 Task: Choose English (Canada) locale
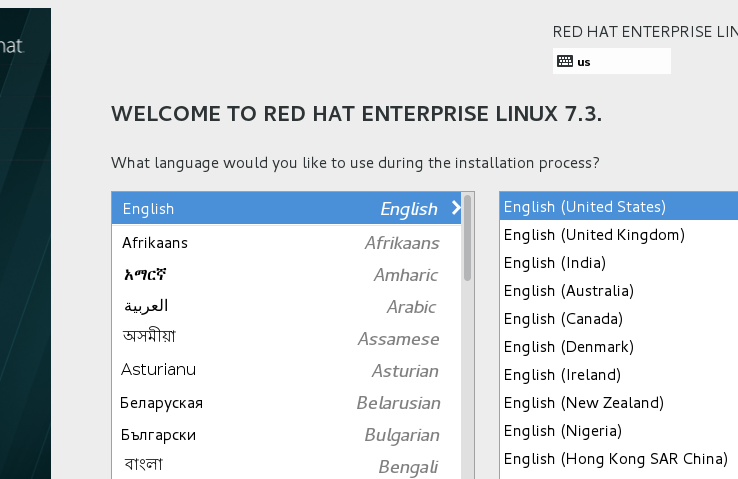coord(618,319)
